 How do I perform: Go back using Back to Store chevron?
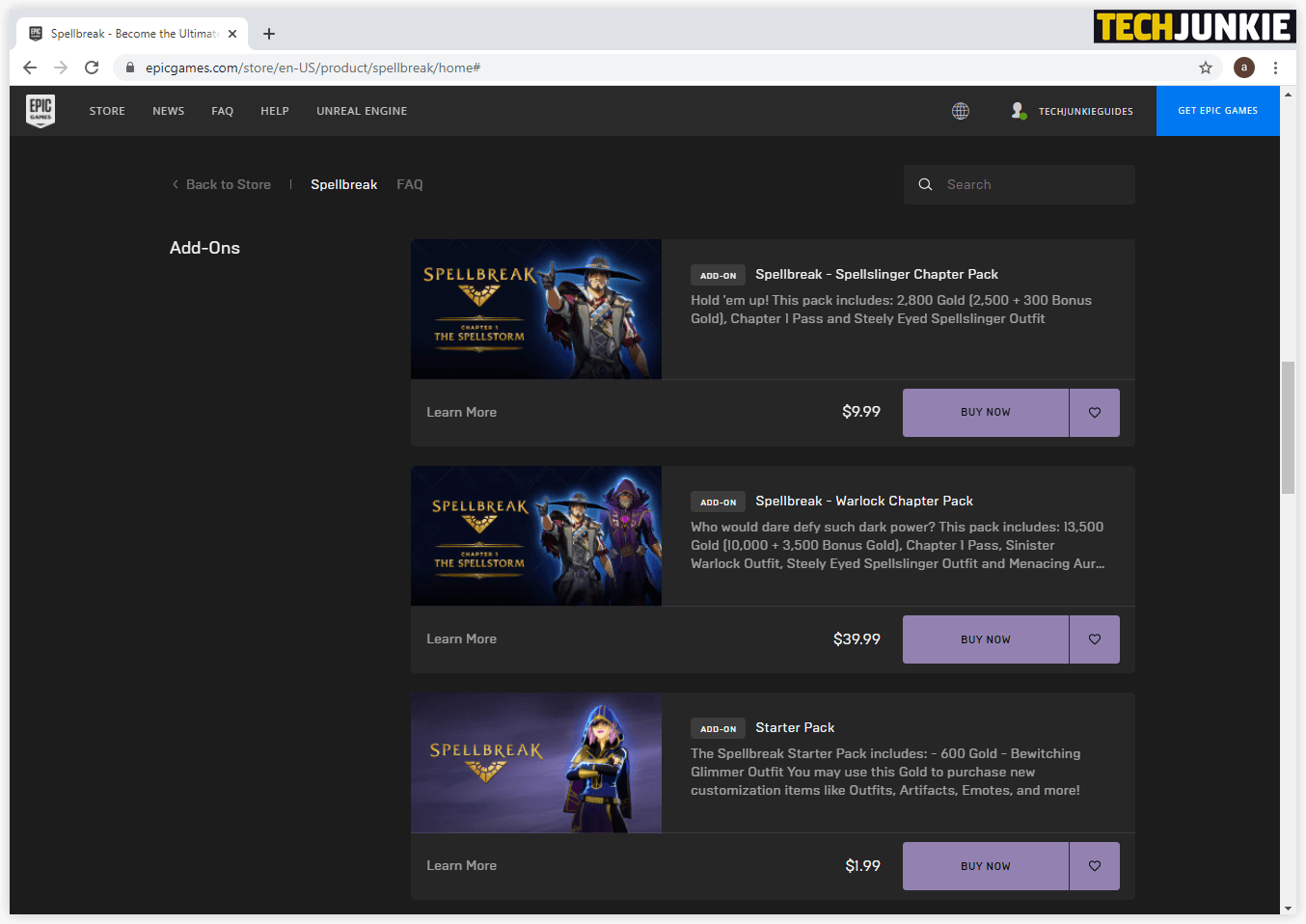(x=176, y=184)
